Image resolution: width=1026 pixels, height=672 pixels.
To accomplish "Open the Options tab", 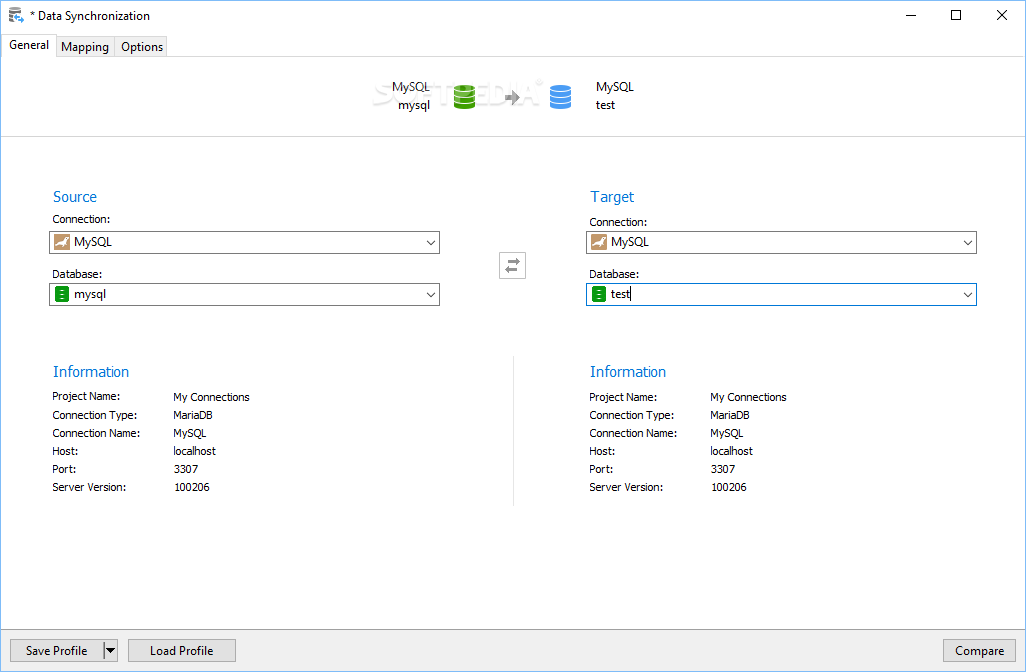I will [x=142, y=46].
